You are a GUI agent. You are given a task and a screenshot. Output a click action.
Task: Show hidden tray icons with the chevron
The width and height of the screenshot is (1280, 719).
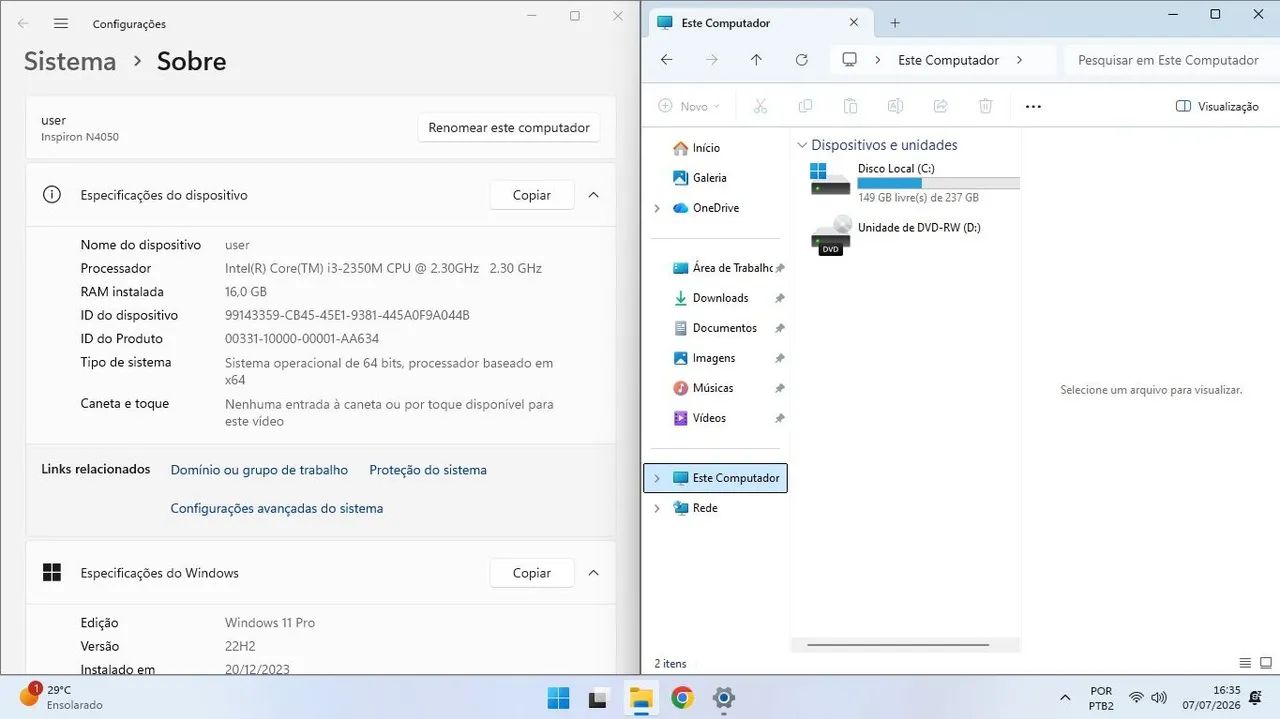(1065, 697)
